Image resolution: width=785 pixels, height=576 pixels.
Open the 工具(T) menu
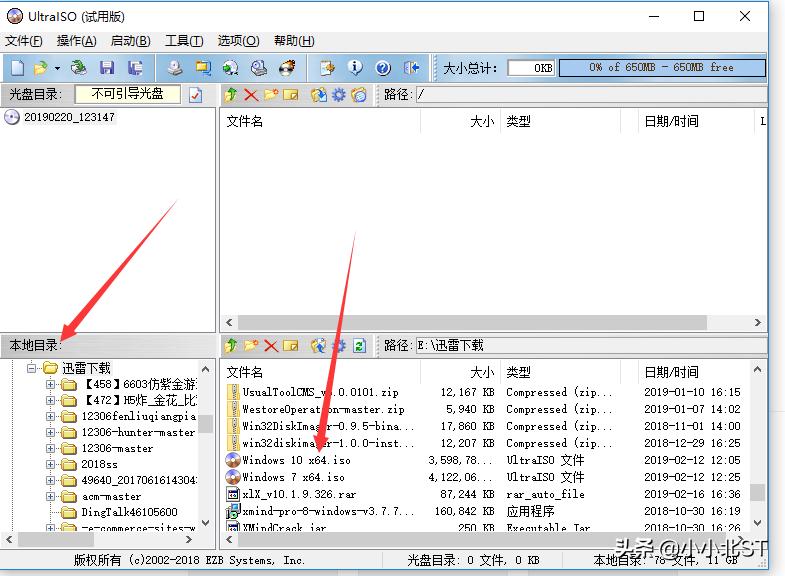pos(184,41)
